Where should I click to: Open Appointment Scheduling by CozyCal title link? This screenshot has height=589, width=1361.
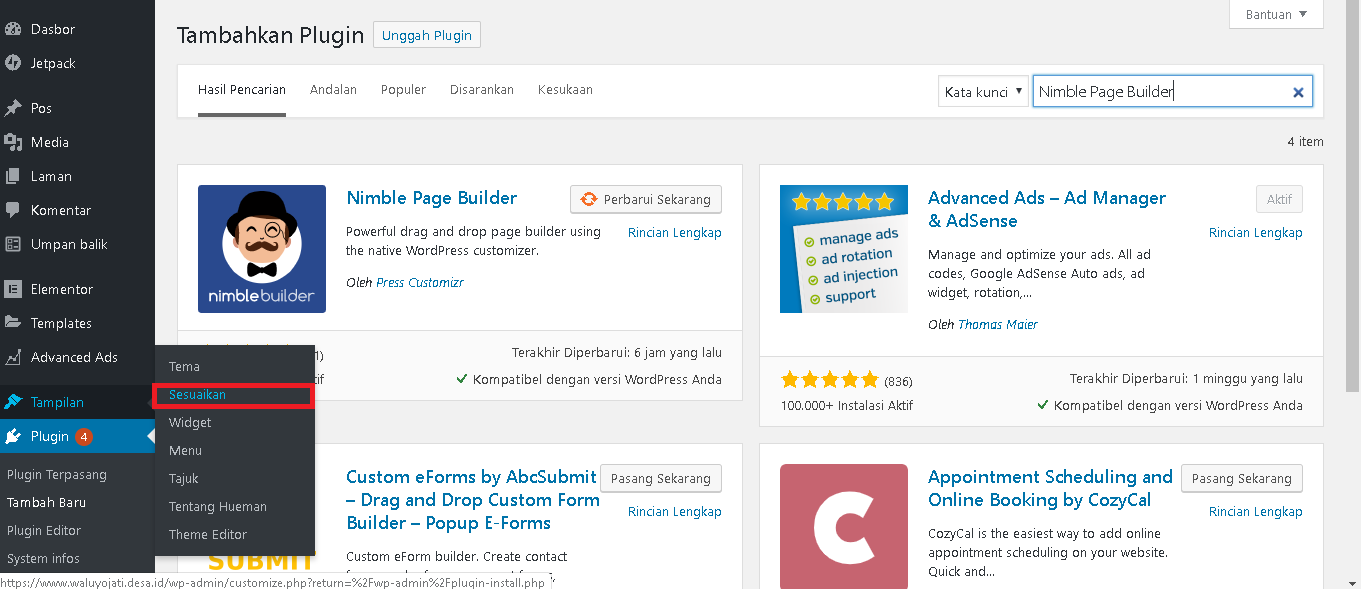pos(1050,488)
